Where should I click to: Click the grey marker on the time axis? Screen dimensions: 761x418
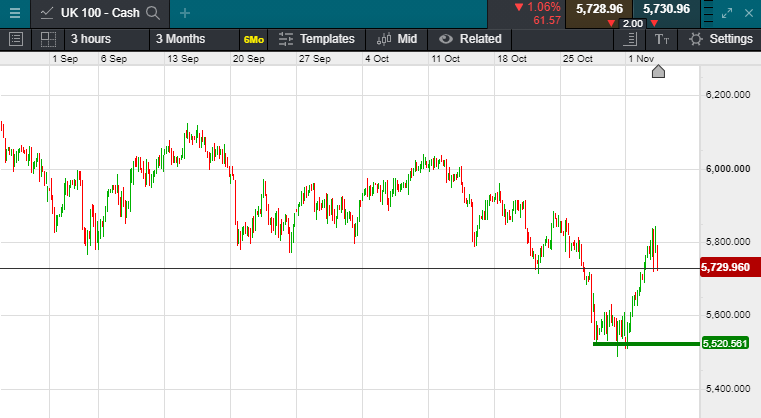[x=658, y=72]
